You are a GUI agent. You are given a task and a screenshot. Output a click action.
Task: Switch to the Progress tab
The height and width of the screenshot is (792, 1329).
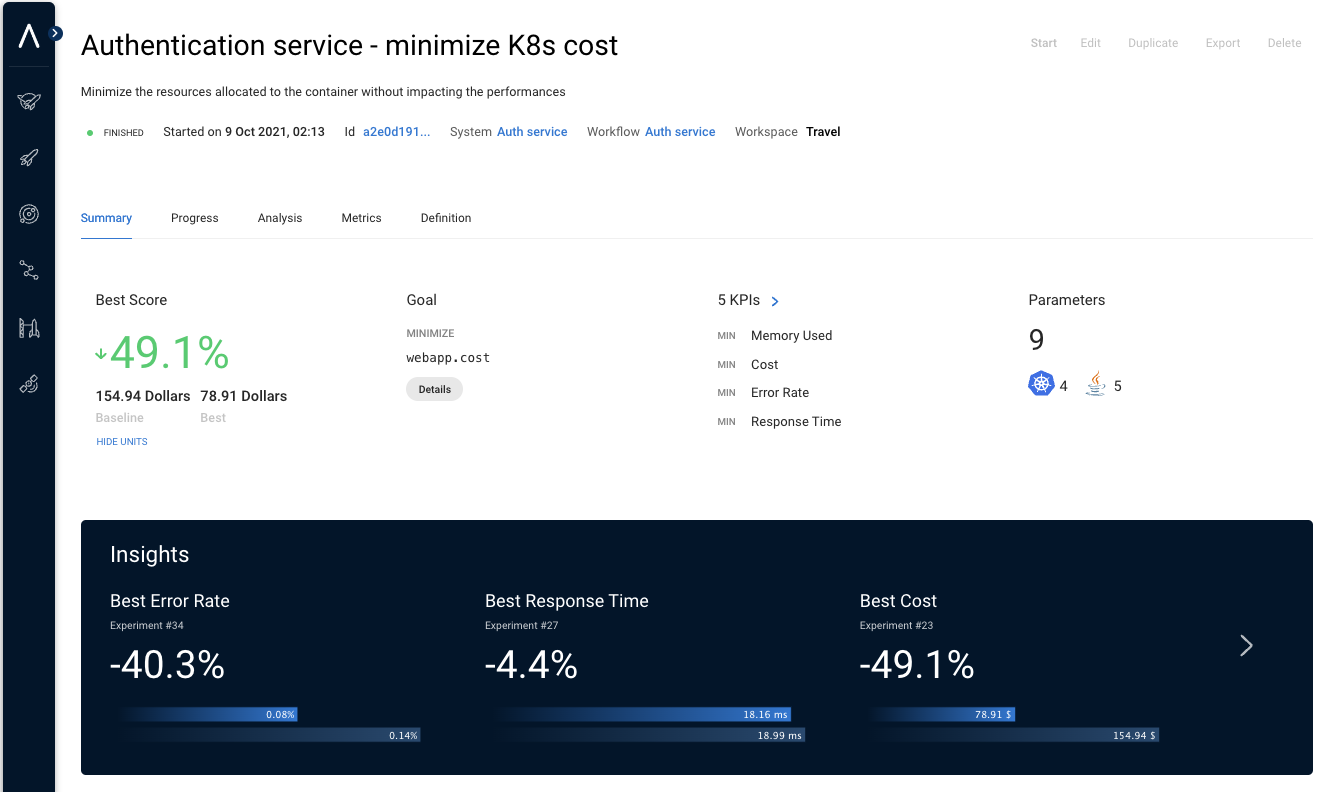tap(194, 218)
